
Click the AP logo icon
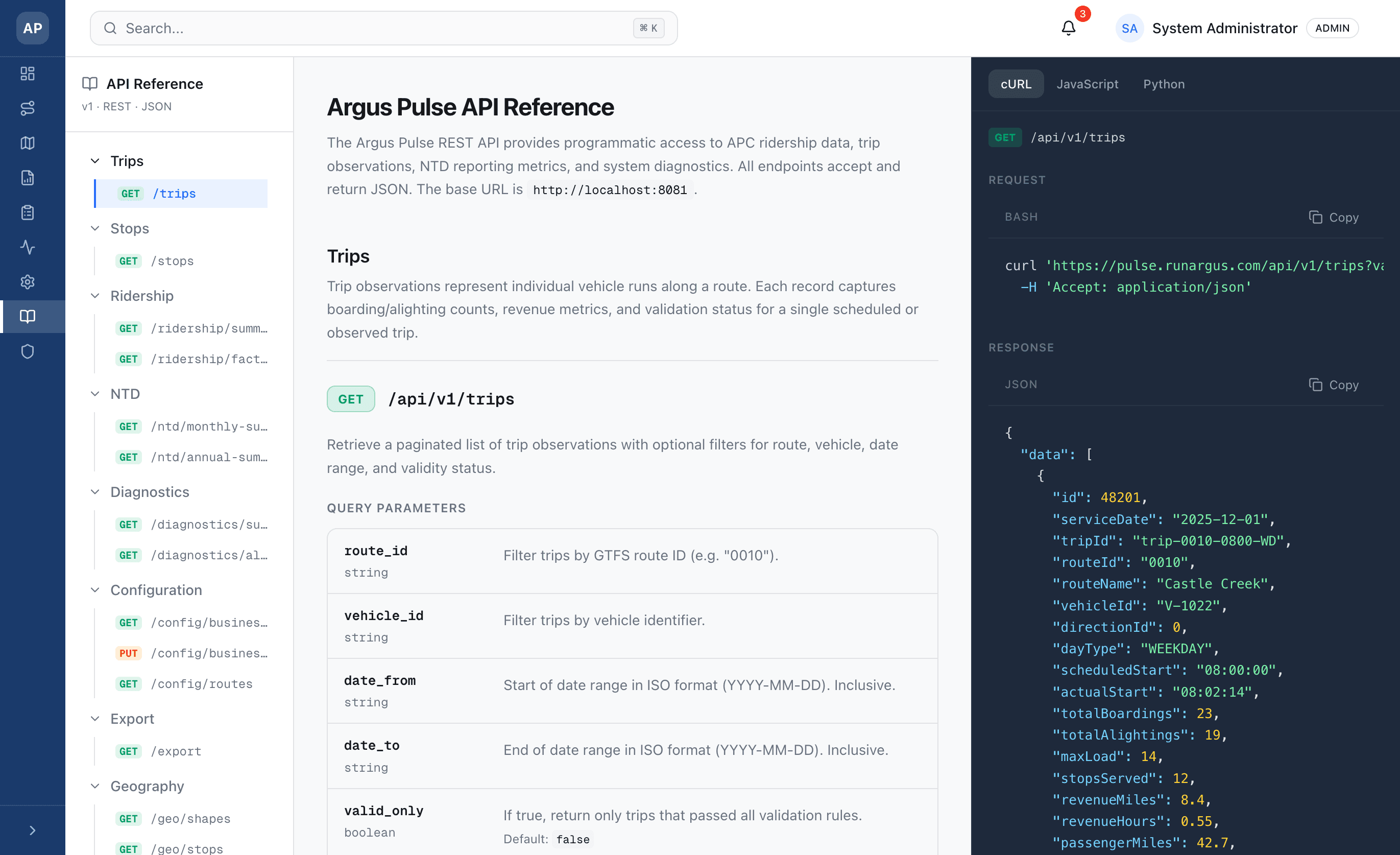click(32, 28)
